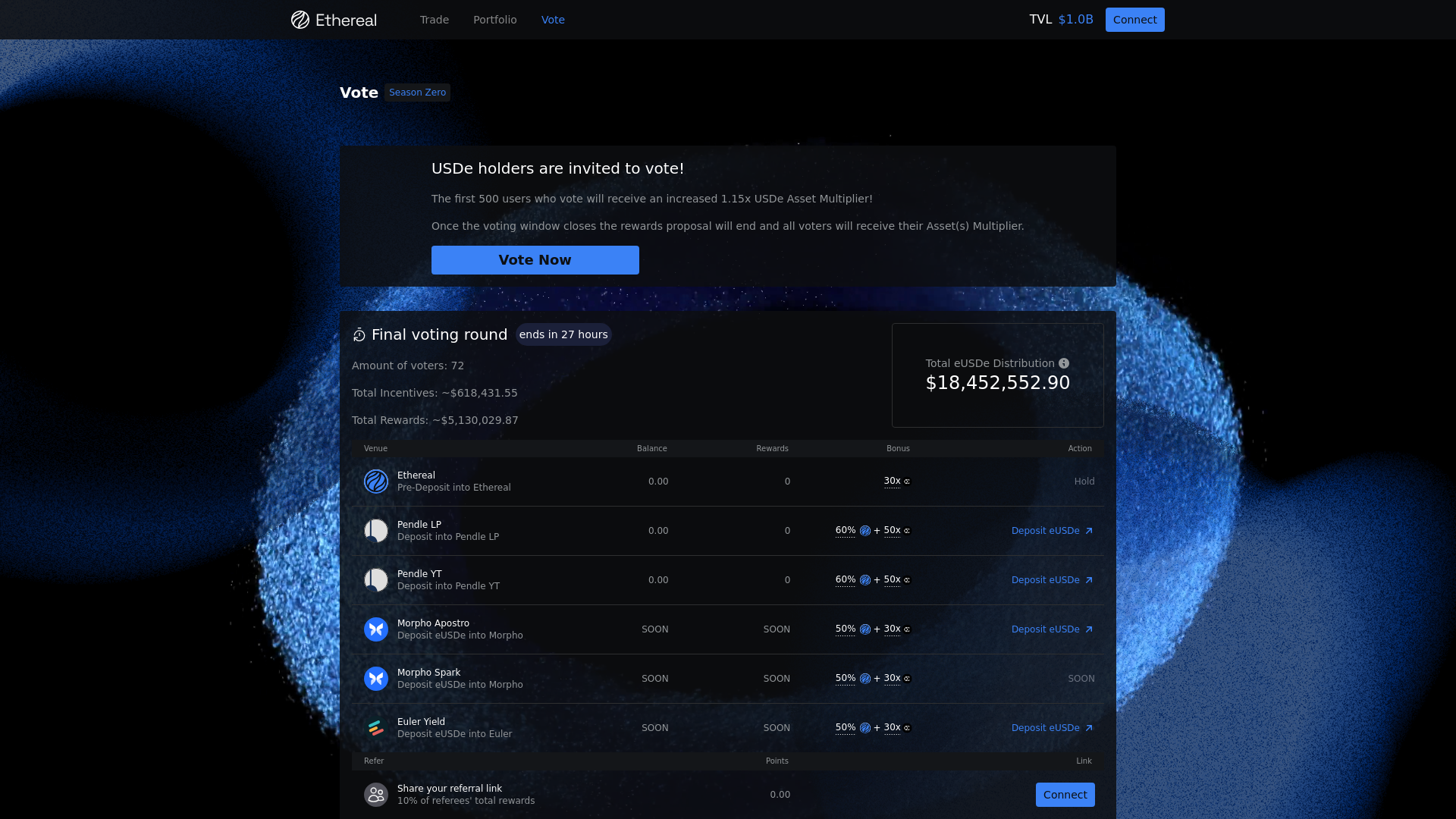
Task: Click the Morpho Apostro butterfly icon
Action: click(x=376, y=629)
